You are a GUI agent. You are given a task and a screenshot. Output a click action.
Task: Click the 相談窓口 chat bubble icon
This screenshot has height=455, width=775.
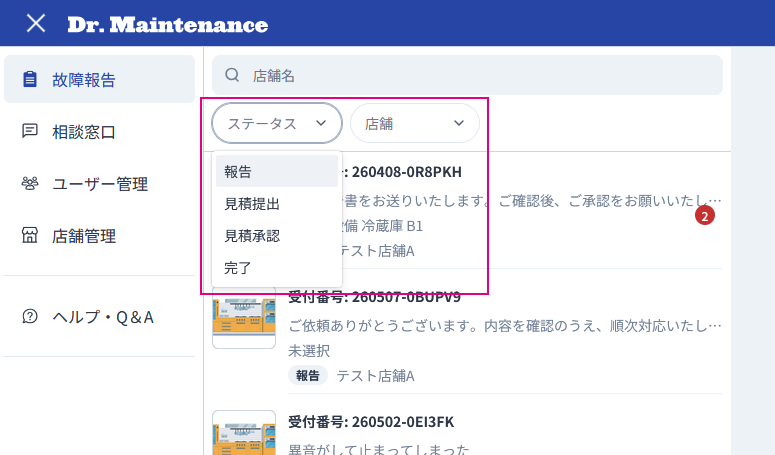coord(30,131)
